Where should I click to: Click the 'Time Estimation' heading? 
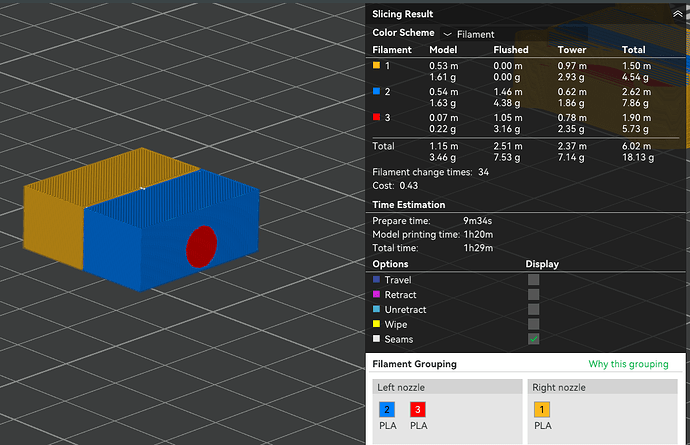[x=409, y=205]
